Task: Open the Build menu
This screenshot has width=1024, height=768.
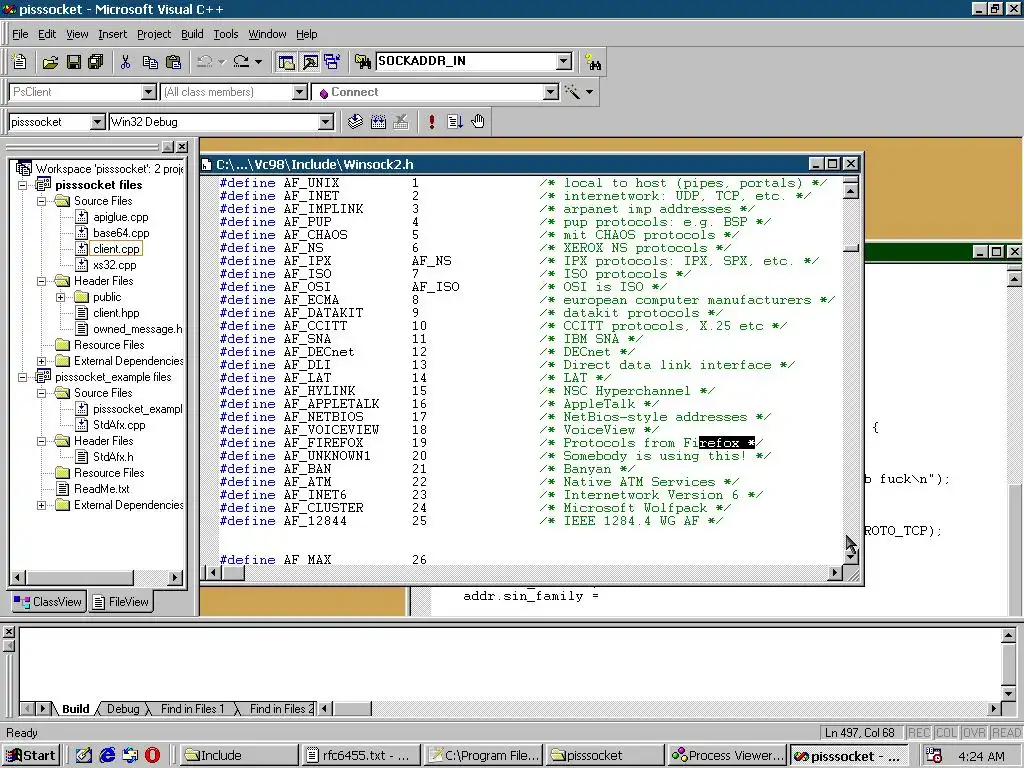Action: [x=192, y=34]
